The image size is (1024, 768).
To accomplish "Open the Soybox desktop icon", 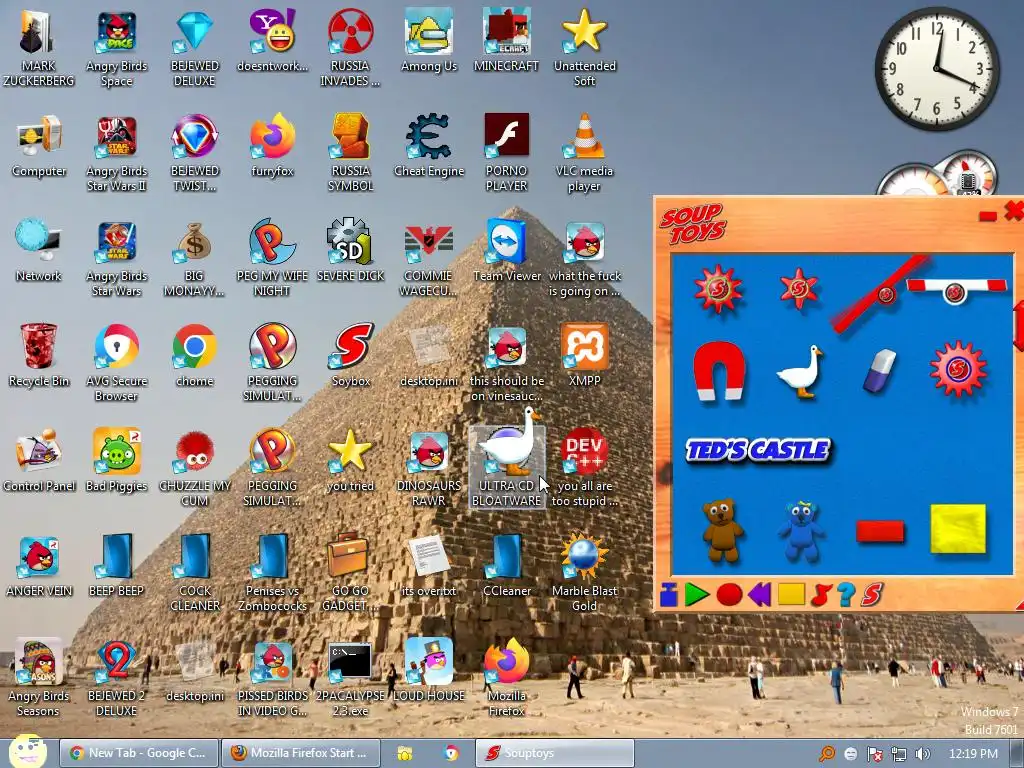I will pyautogui.click(x=351, y=356).
